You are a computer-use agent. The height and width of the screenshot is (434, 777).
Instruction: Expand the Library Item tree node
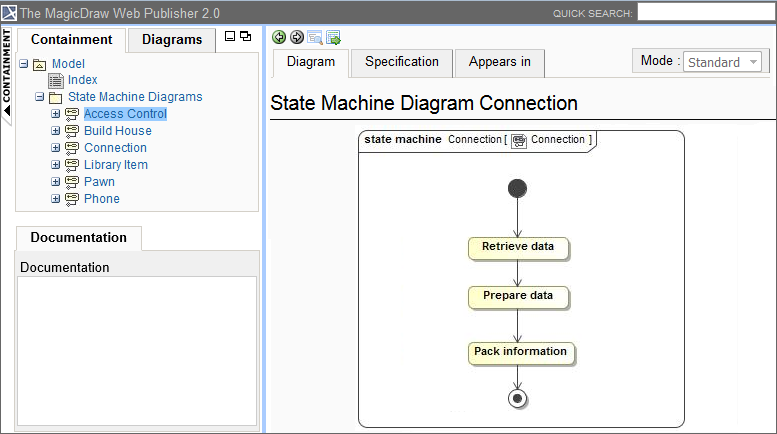click(56, 165)
